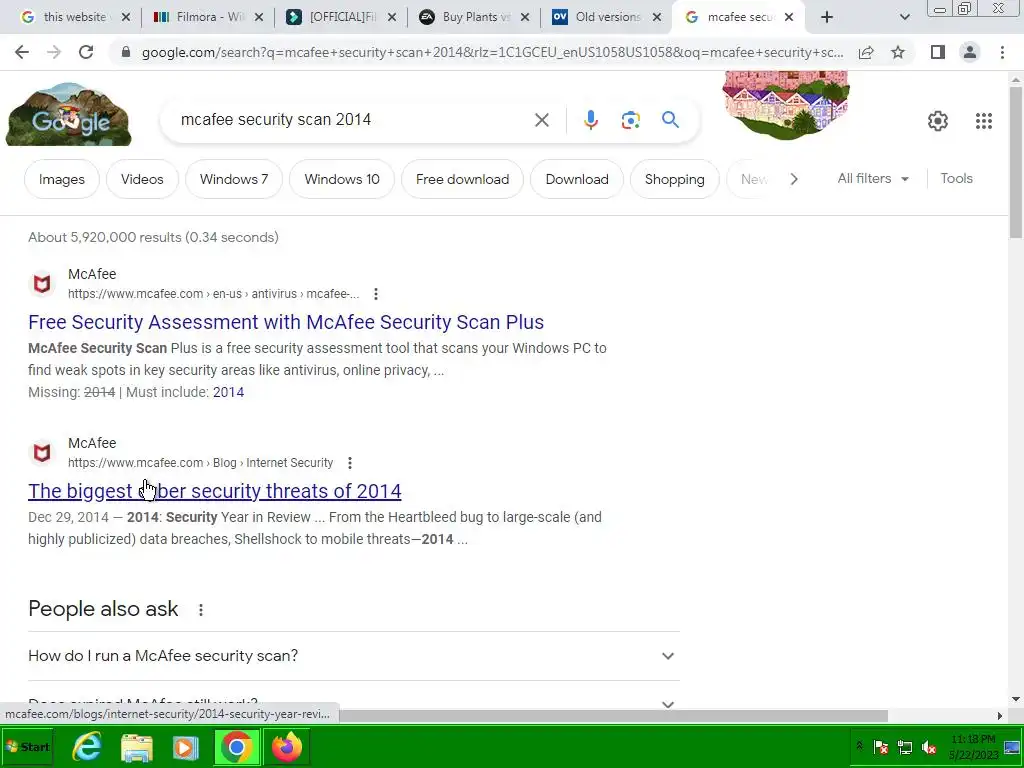1024x768 pixels.
Task: Click the Google doodle logo
Action: tap(69, 114)
